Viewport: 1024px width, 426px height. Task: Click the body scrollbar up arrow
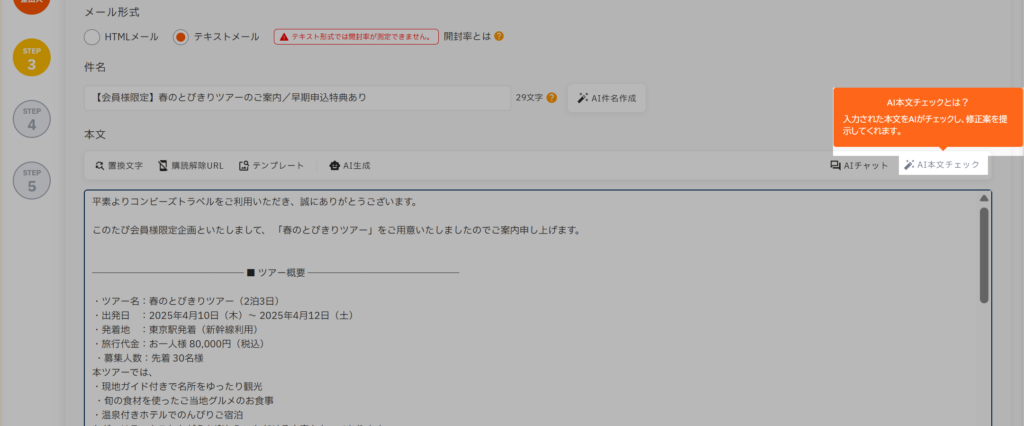[984, 198]
